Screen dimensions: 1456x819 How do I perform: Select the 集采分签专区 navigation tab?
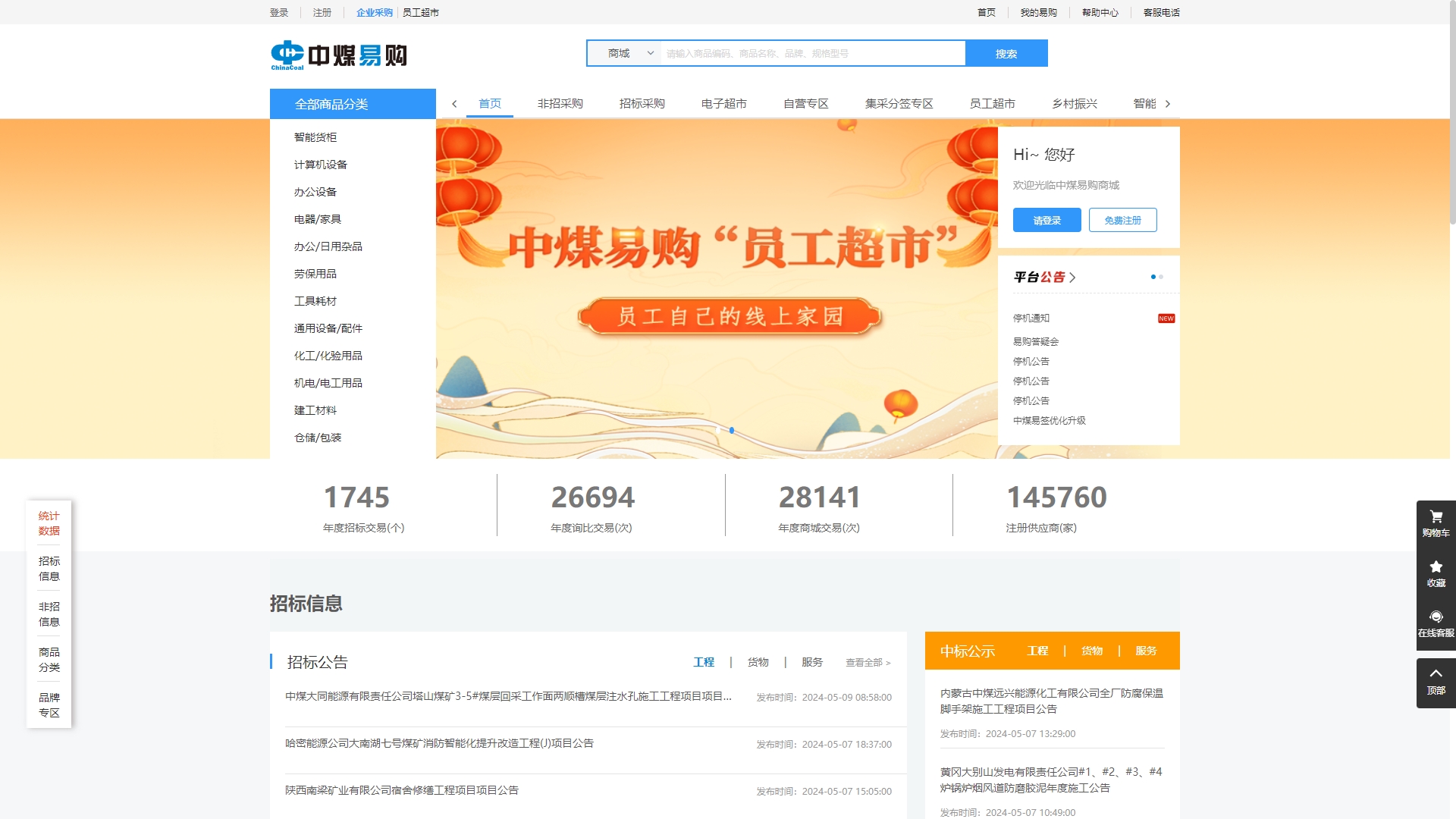pyautogui.click(x=899, y=104)
